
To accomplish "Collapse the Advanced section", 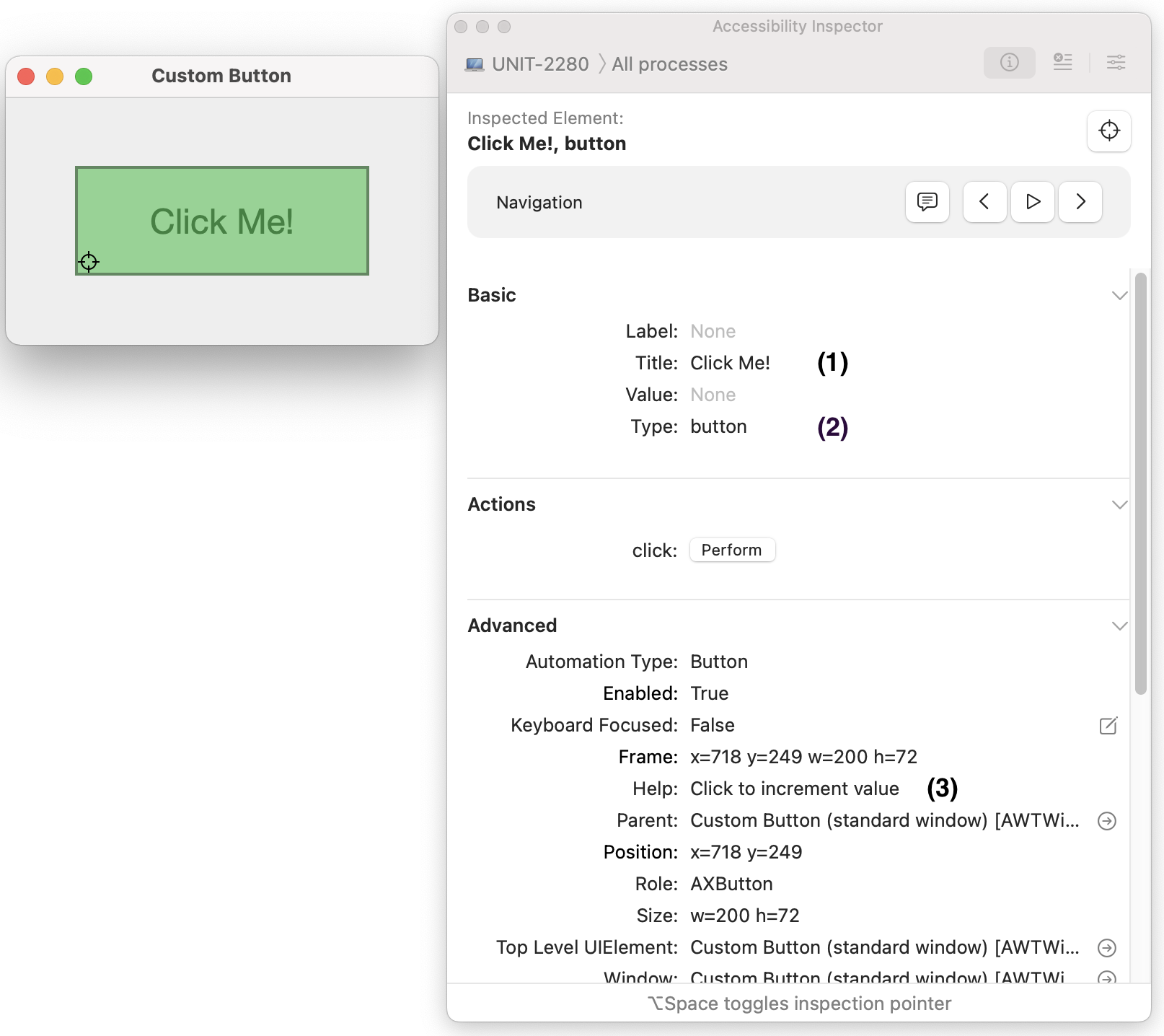I will point(1119,626).
